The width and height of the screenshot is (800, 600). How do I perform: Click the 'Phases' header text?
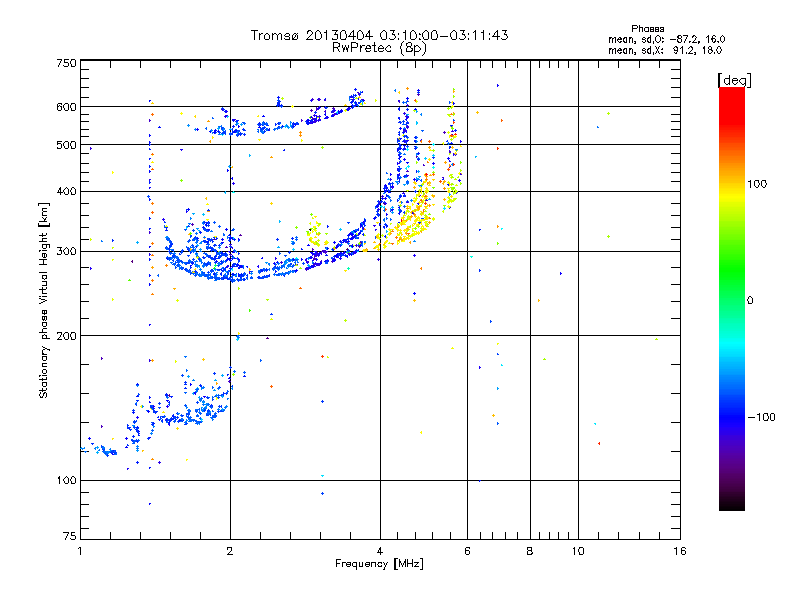[647, 29]
